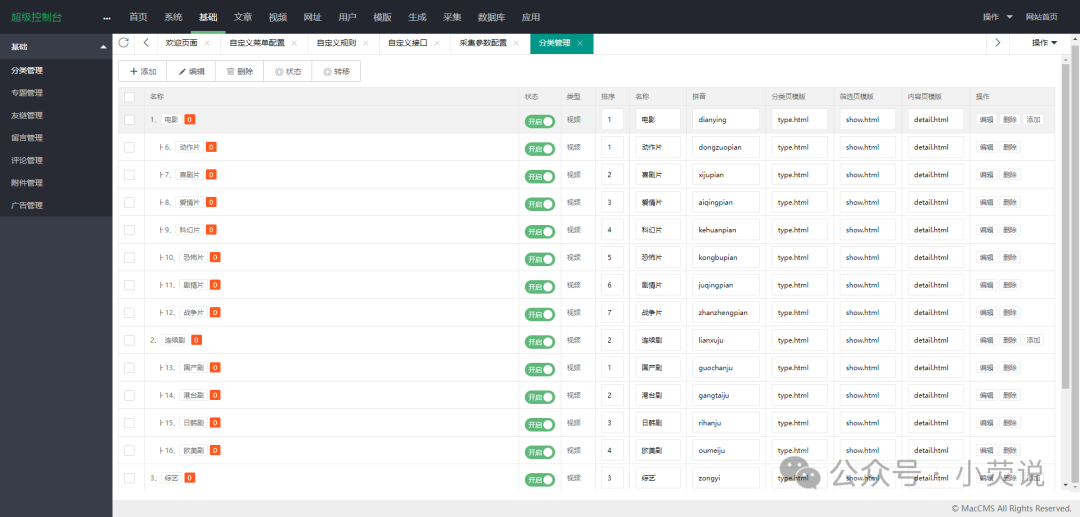Click the 名称 input field for 剧情片
Image resolution: width=1080 pixels, height=517 pixels.
pyautogui.click(x=658, y=285)
